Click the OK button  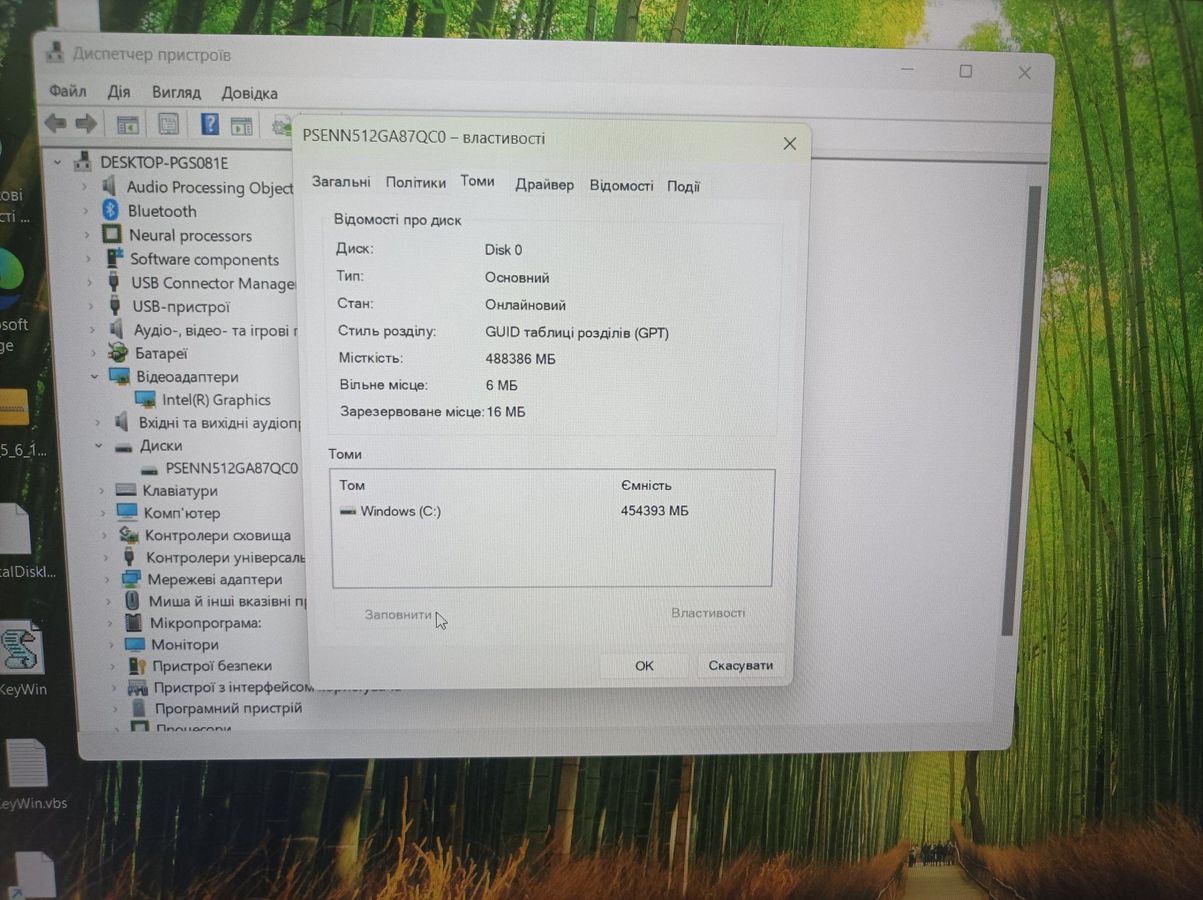pyautogui.click(x=644, y=665)
